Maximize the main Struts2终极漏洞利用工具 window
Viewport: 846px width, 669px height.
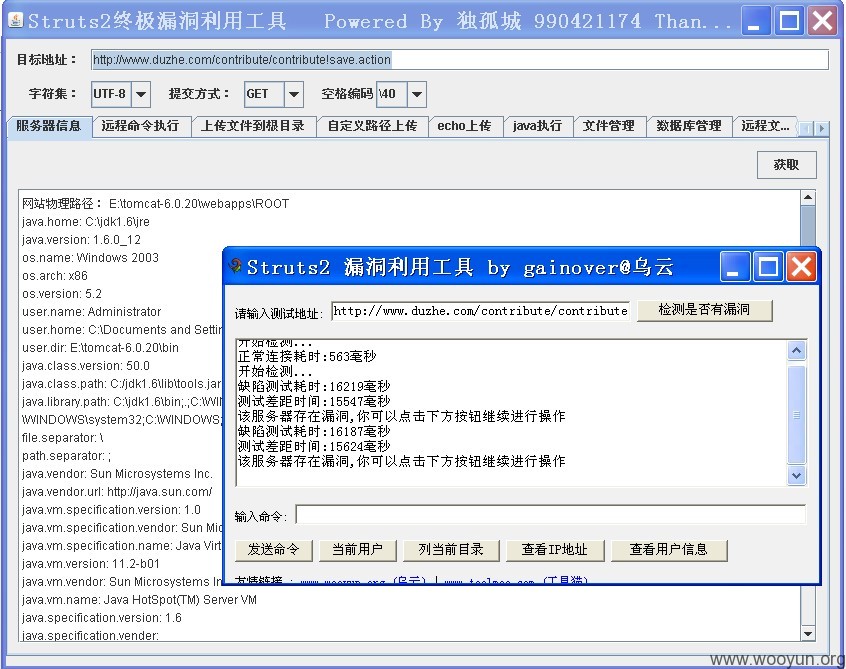point(789,22)
